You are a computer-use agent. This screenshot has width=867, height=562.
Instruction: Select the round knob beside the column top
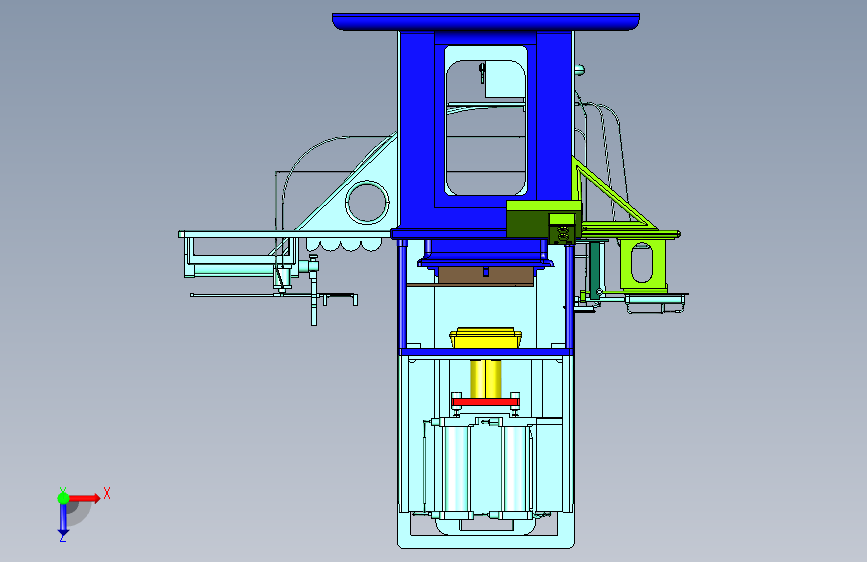pyautogui.click(x=579, y=70)
